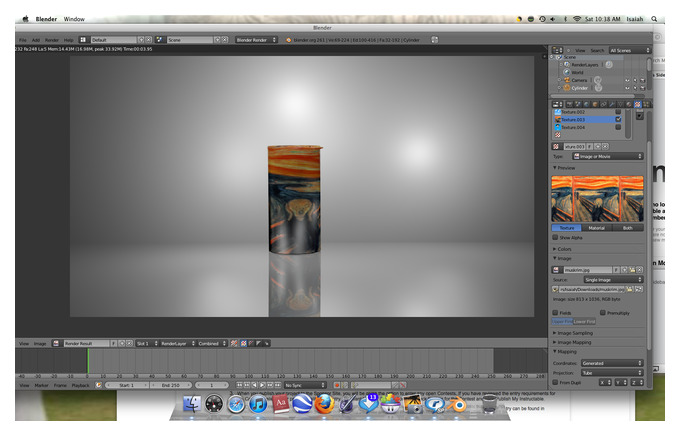Open the Coordinates dropdown 'Generated'
The width and height of the screenshot is (680, 436).
[x=611, y=363]
